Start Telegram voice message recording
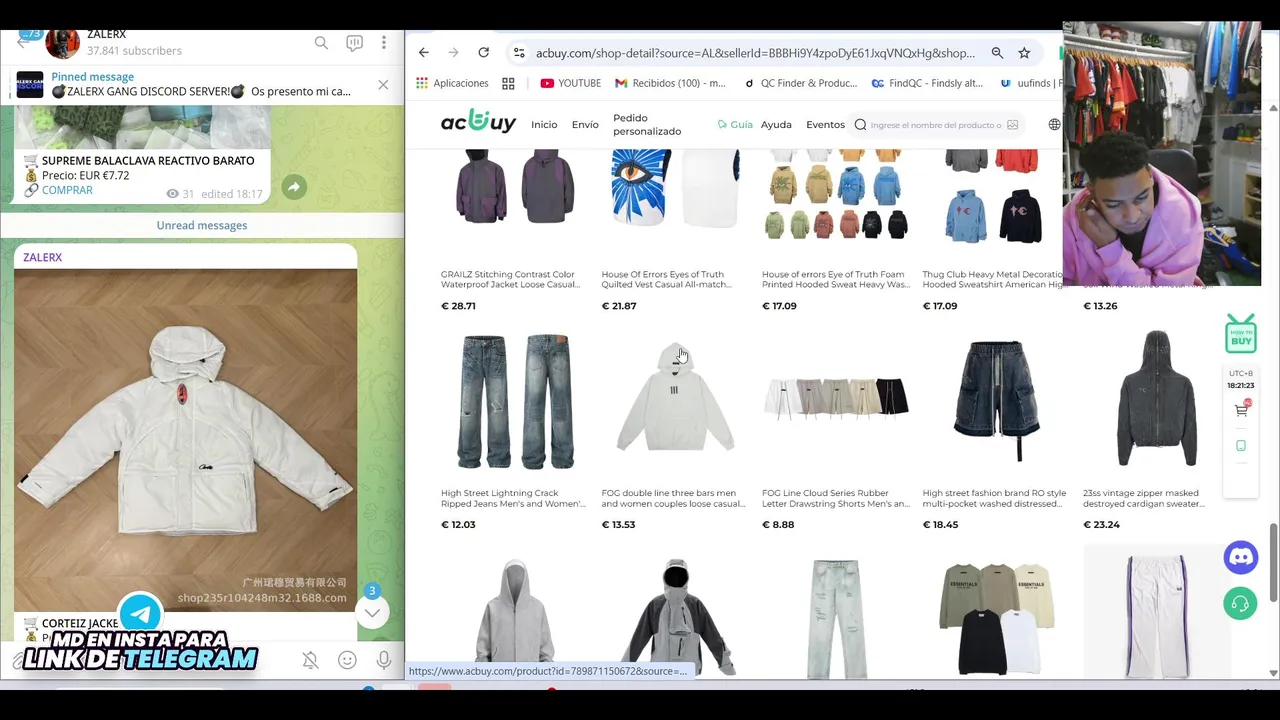1280x720 pixels. (384, 660)
